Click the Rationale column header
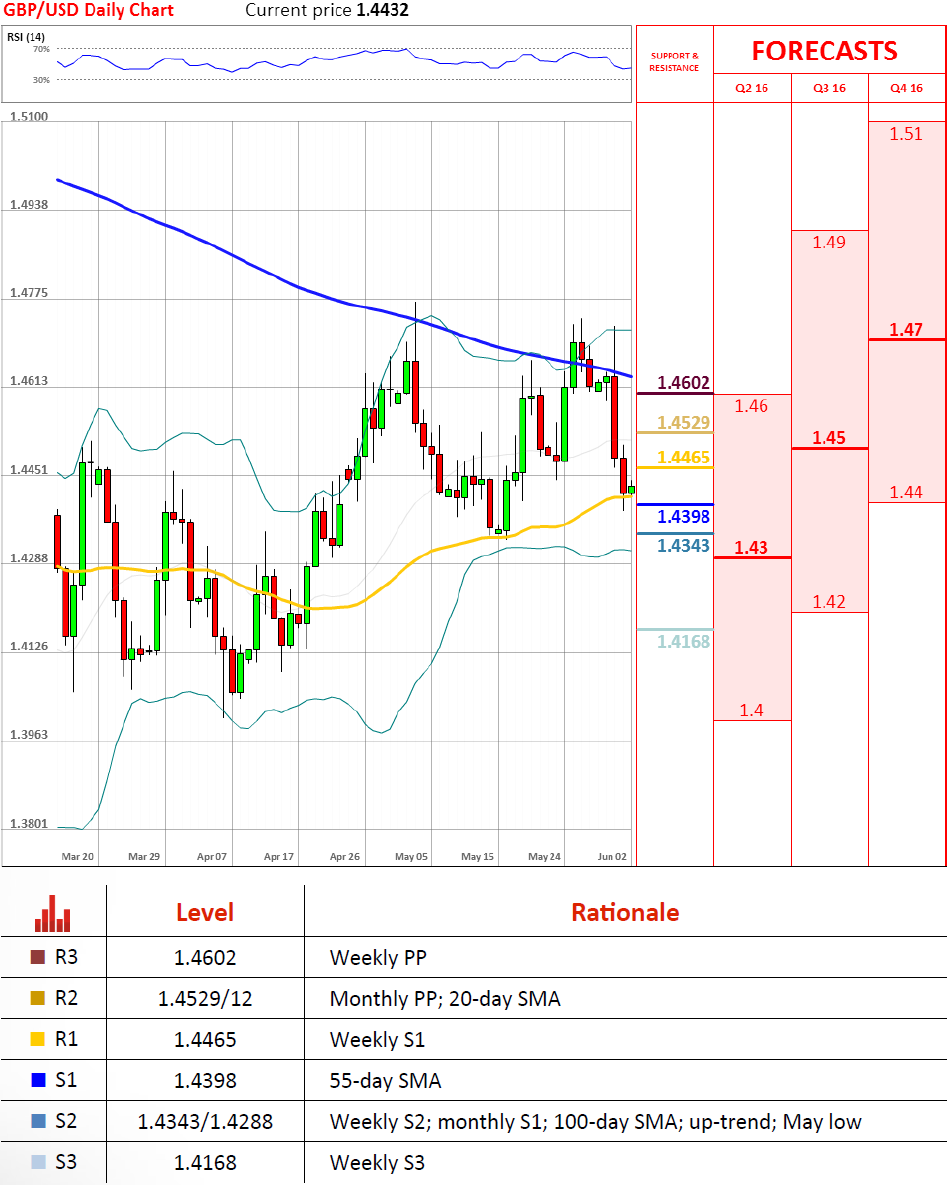The width and height of the screenshot is (950, 1185). (x=625, y=912)
